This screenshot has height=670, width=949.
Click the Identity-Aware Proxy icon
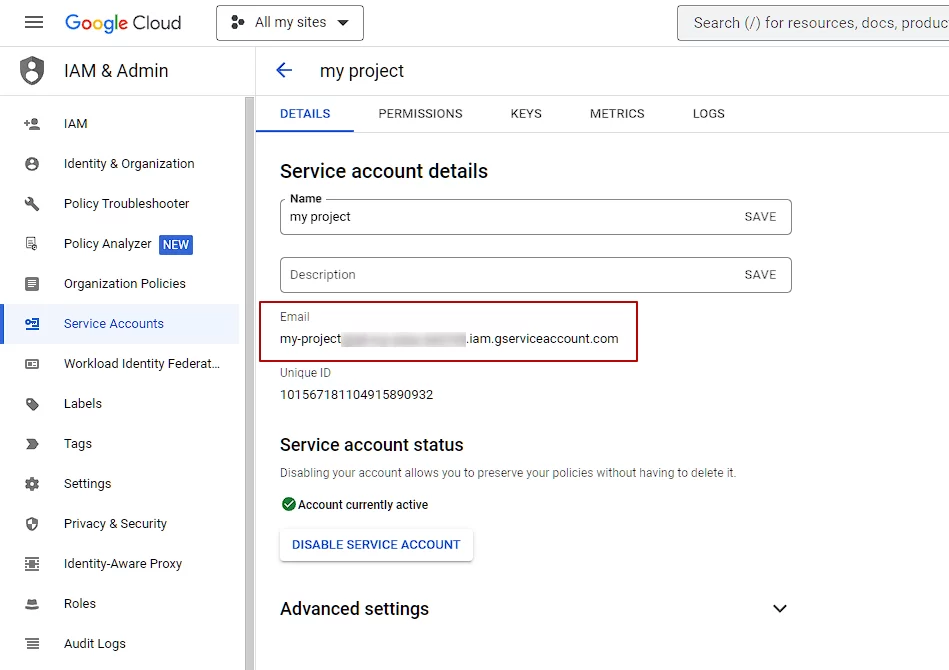pyautogui.click(x=32, y=563)
